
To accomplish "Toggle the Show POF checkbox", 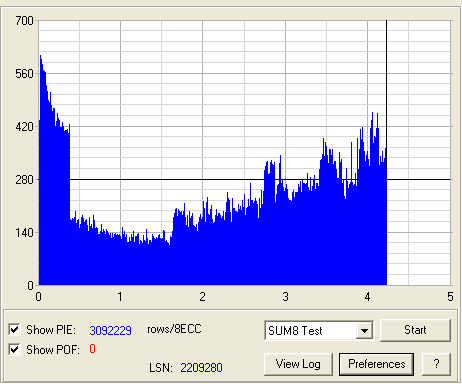I will [x=14, y=349].
